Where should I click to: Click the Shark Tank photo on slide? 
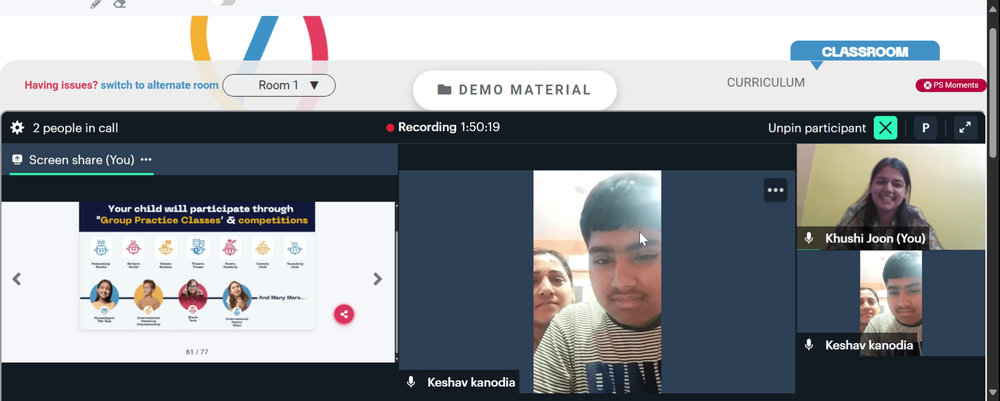click(x=193, y=296)
